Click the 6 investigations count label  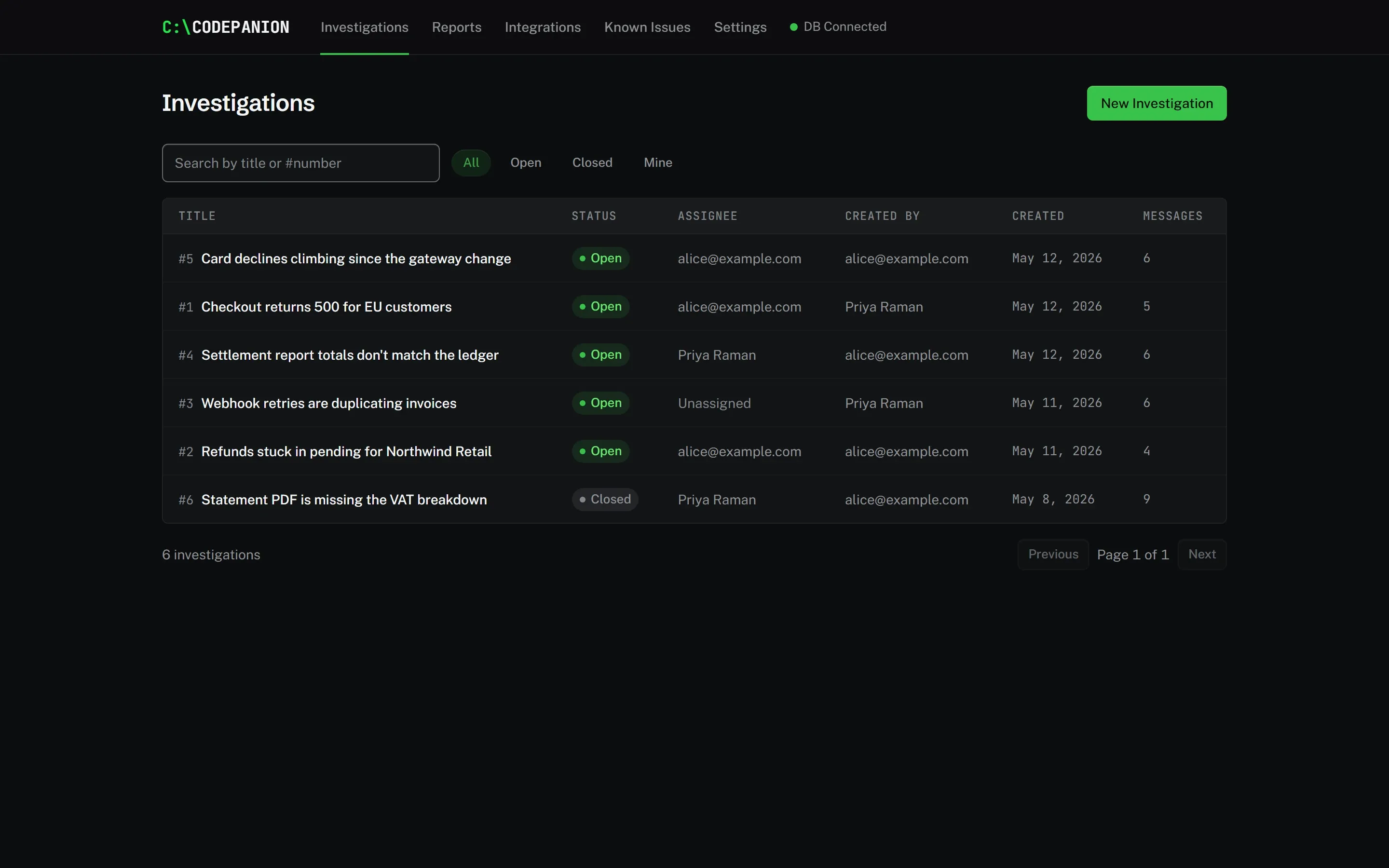211,555
